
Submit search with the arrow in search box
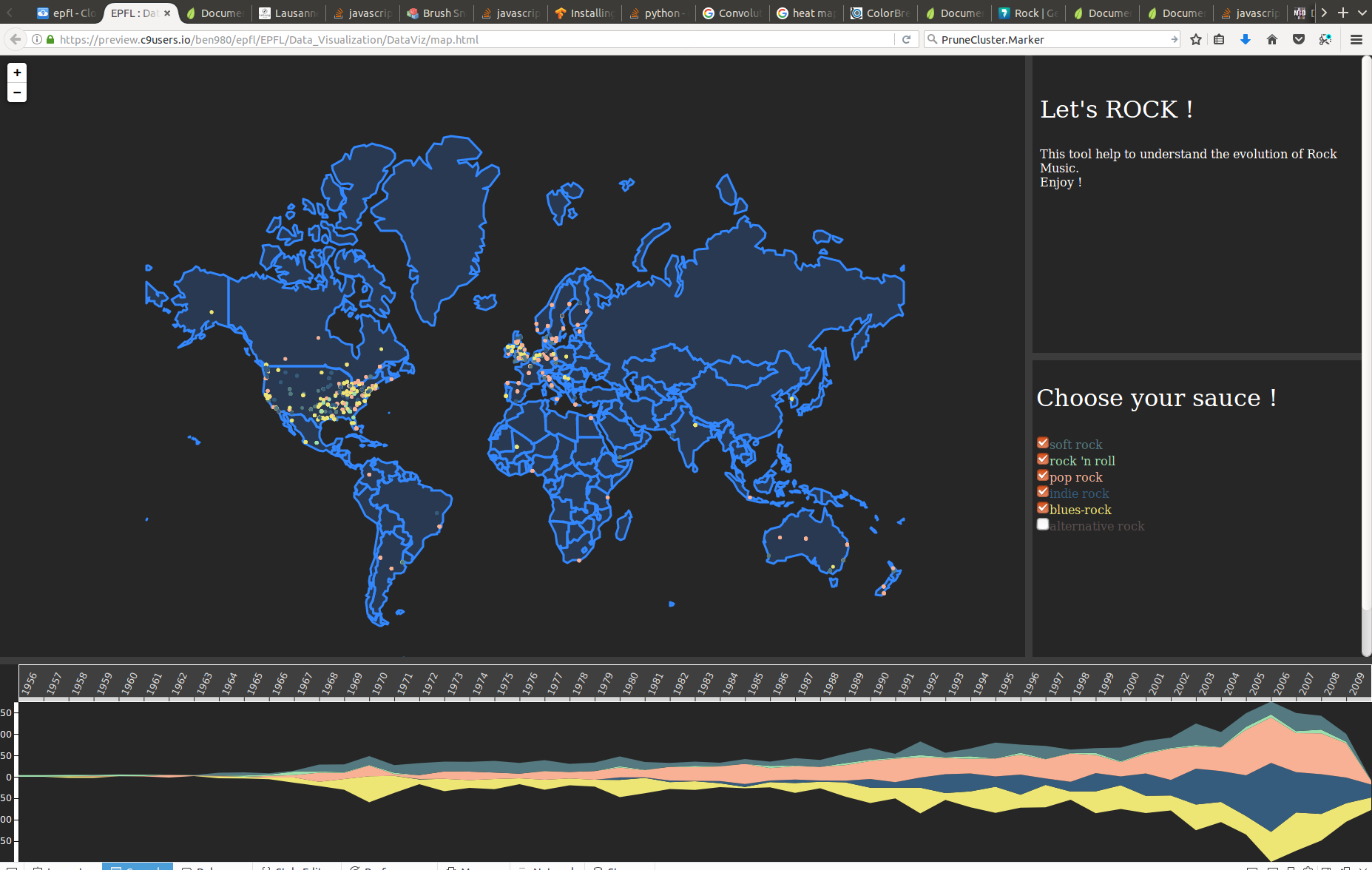click(1174, 39)
